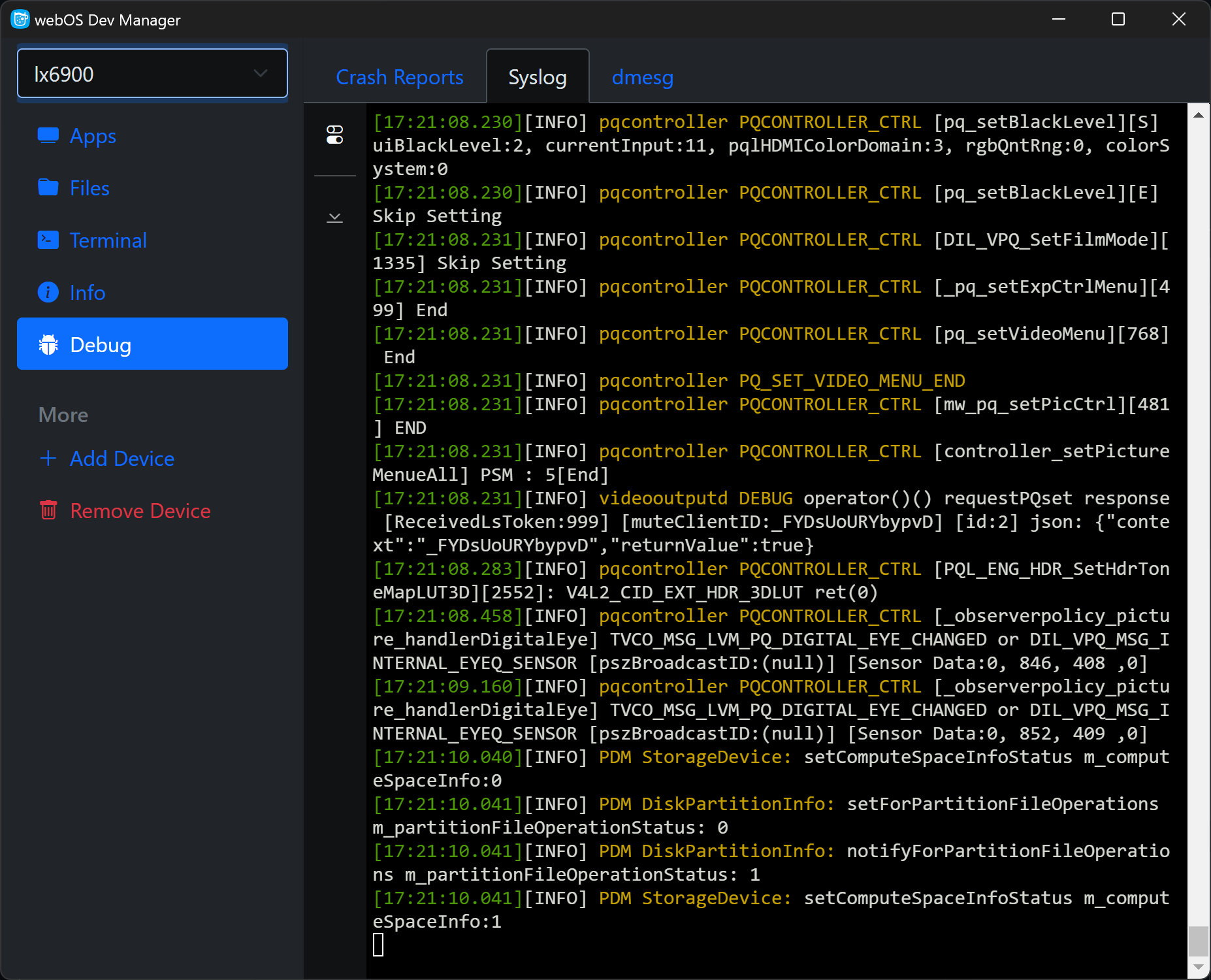Click the Files folder icon
Viewport: 1211px width, 980px height.
[x=48, y=188]
